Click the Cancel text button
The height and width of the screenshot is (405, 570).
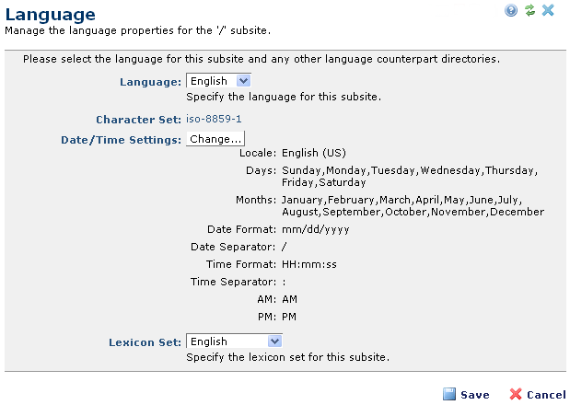coord(546,395)
